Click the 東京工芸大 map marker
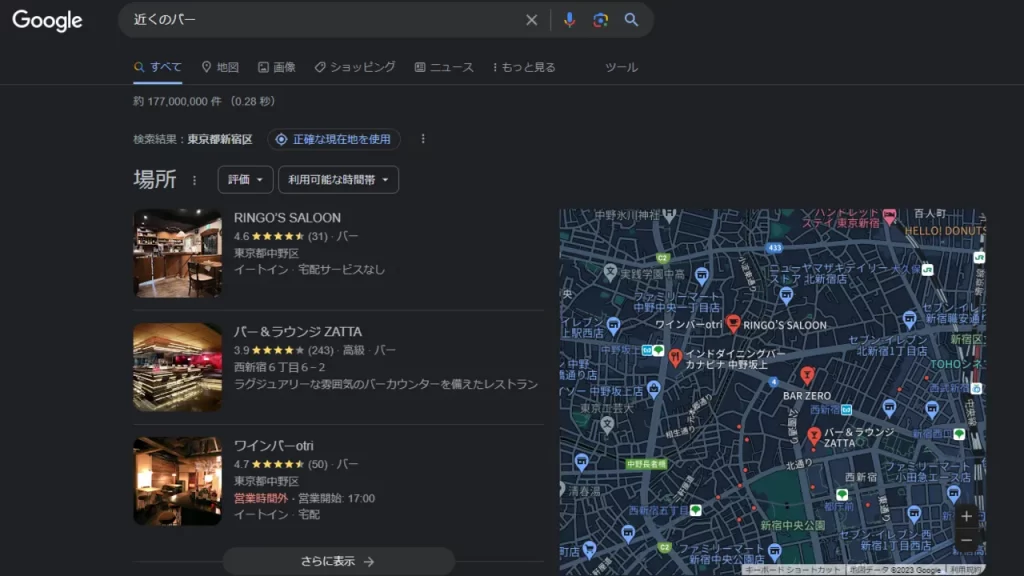 point(607,424)
